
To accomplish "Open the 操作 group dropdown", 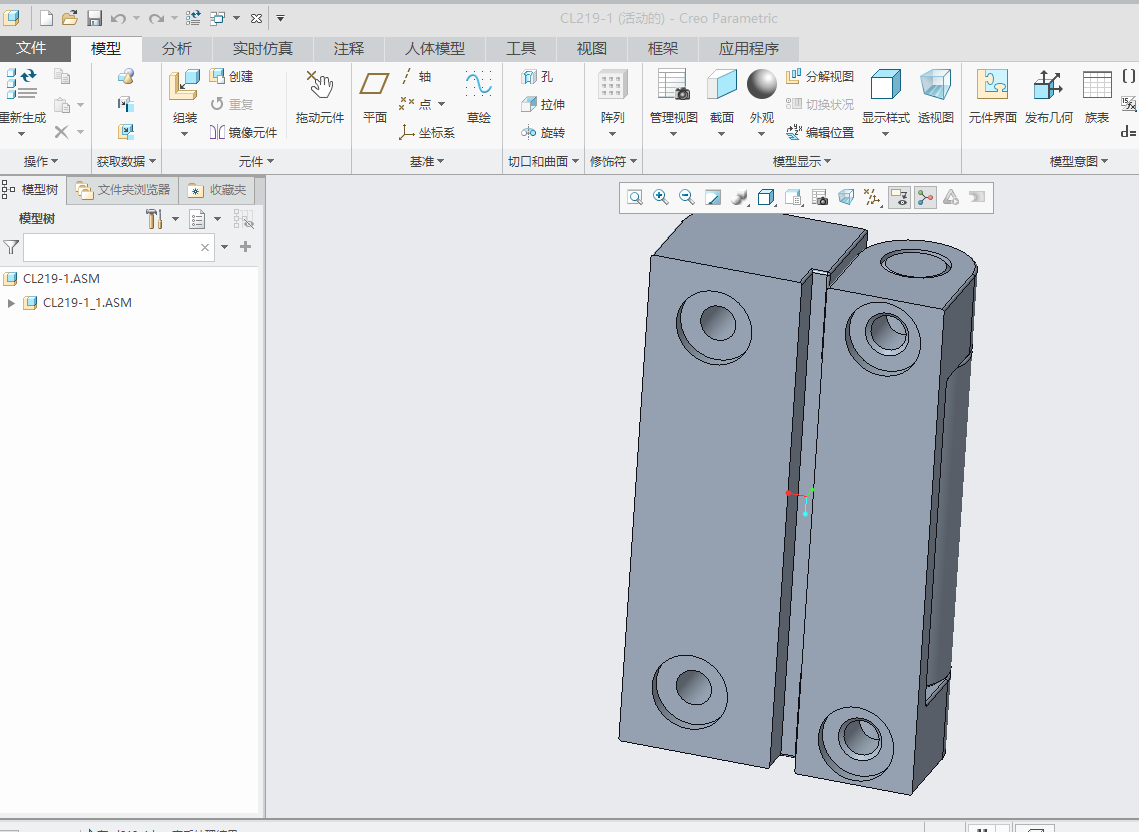I will (x=40, y=161).
